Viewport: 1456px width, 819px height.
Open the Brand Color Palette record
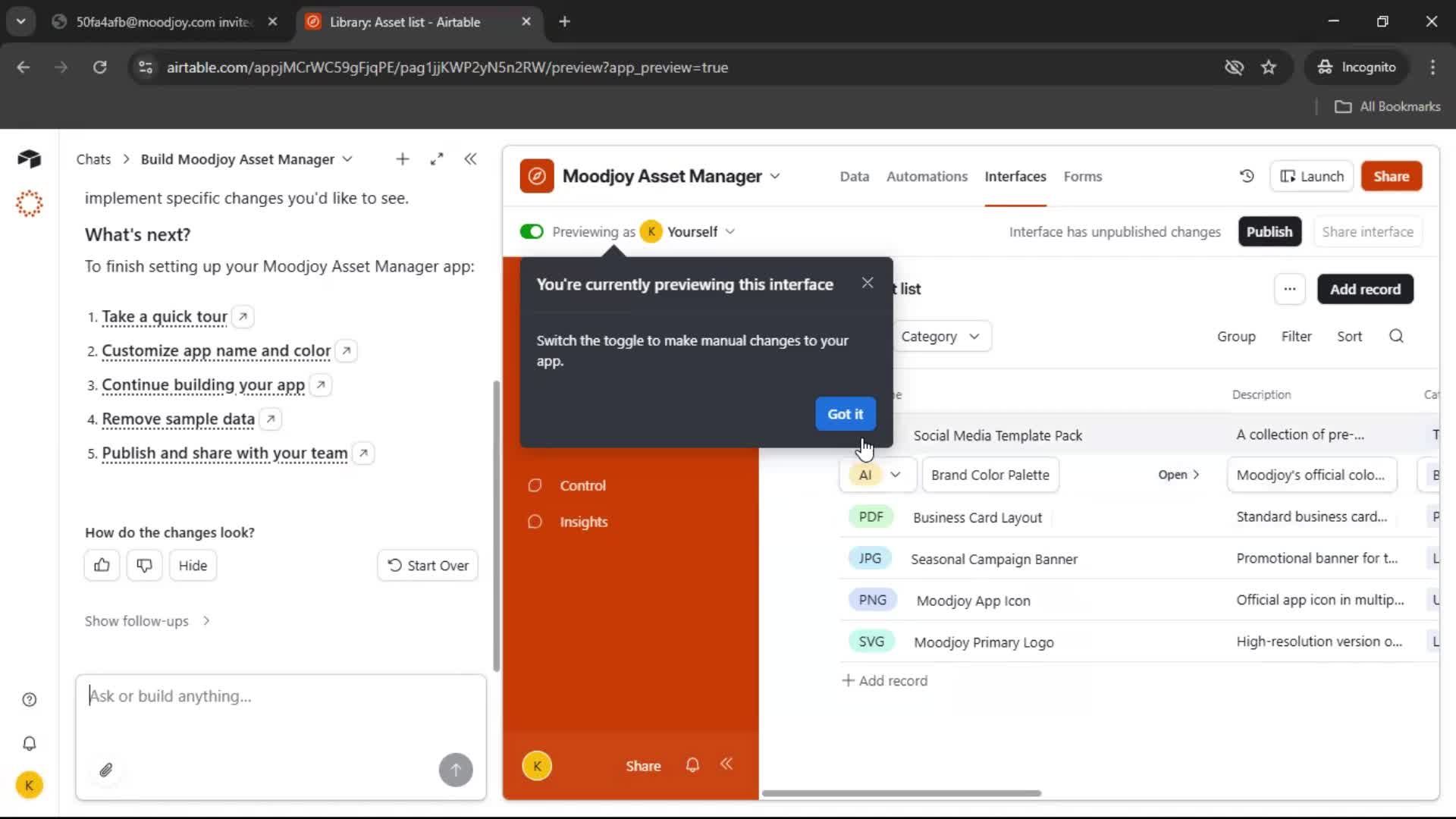pyautogui.click(x=1178, y=475)
